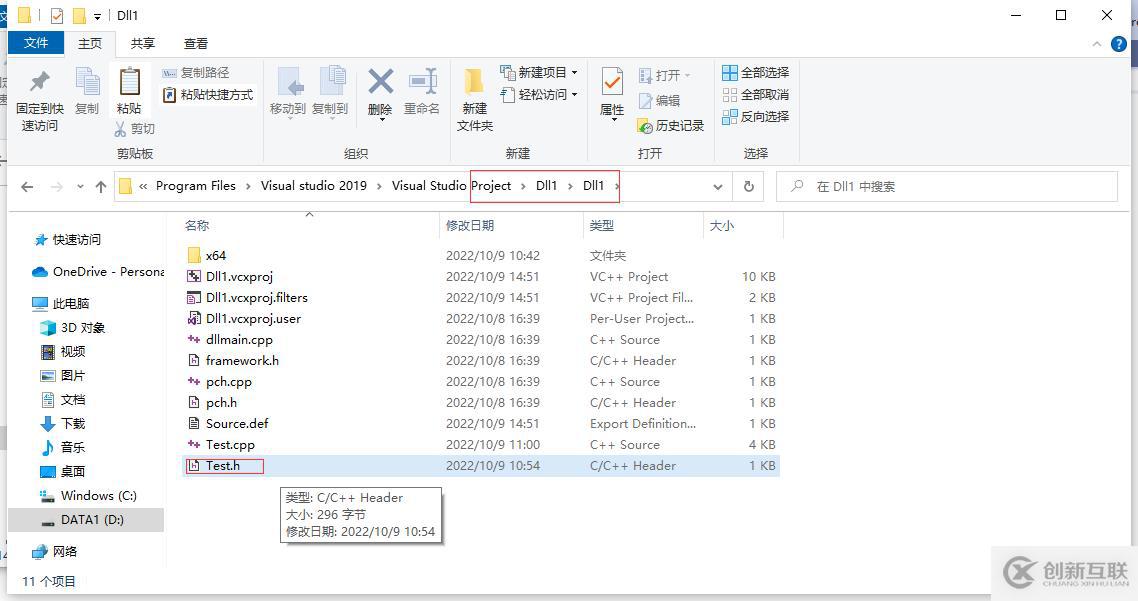Click Program Files in the address bar
The height and width of the screenshot is (601, 1138).
pos(196,186)
